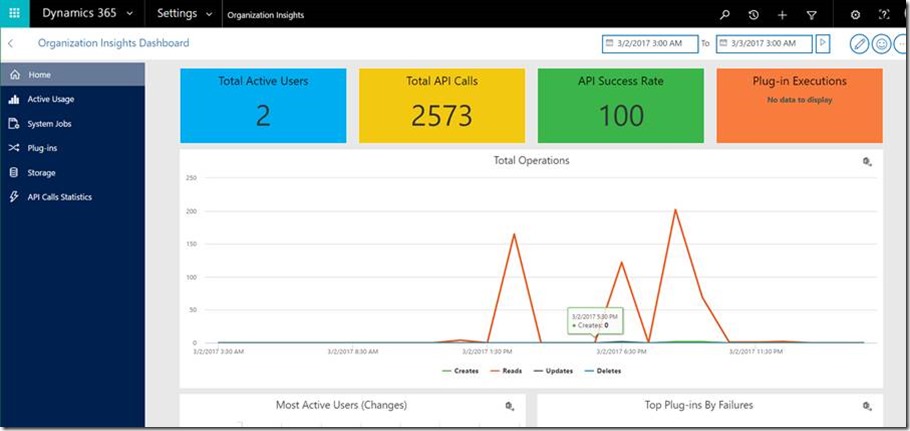Expand the Settings menu chevron
The image size is (910, 431).
click(x=209, y=15)
